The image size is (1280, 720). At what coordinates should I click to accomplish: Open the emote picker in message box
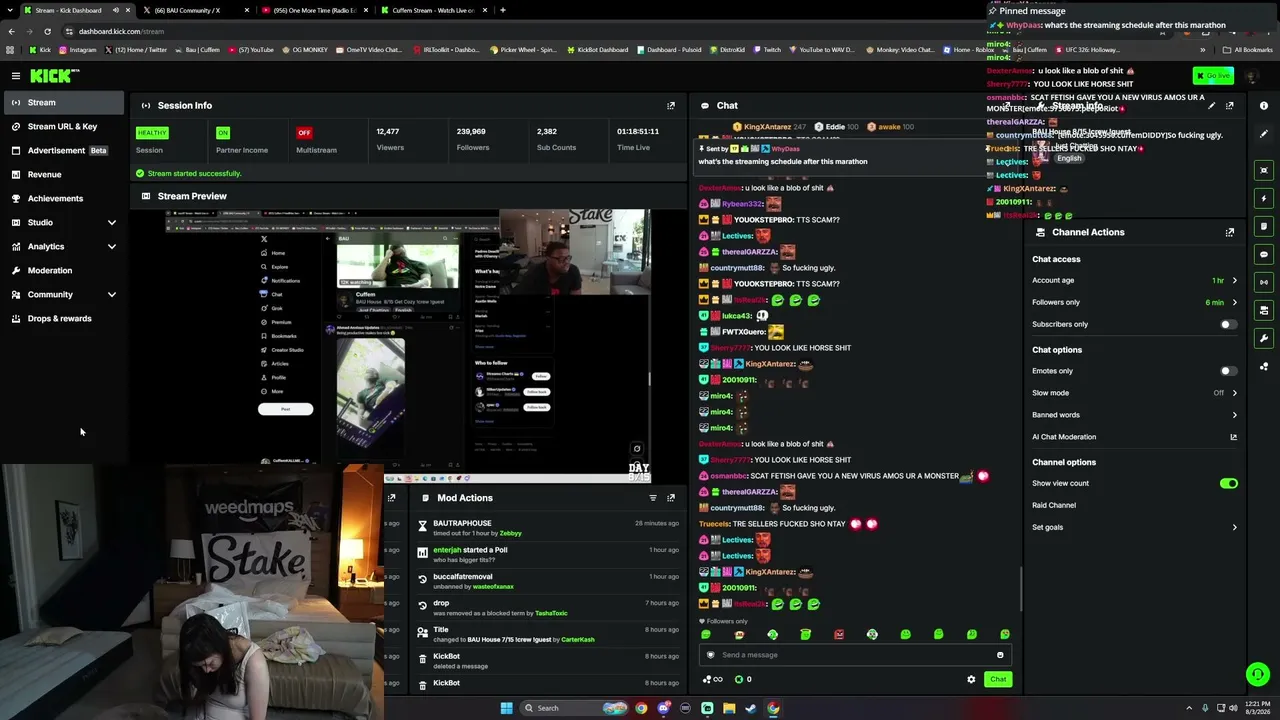(1000, 655)
